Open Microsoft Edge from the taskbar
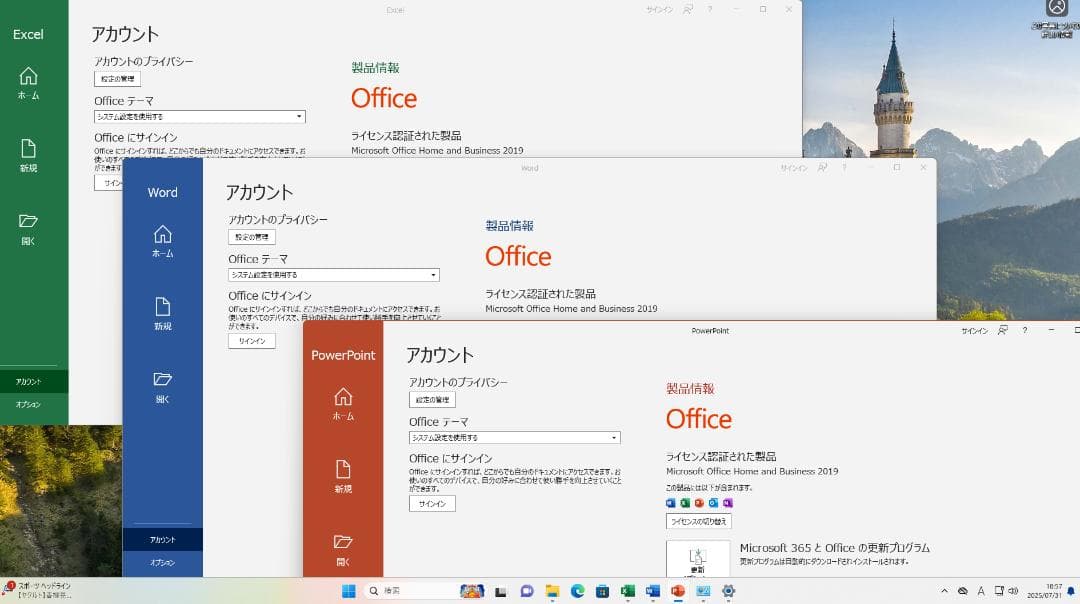 [578, 593]
